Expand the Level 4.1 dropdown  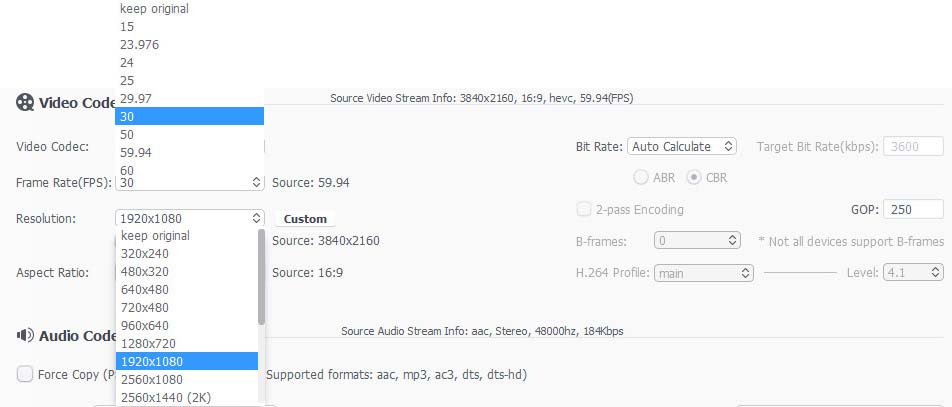coord(913,272)
